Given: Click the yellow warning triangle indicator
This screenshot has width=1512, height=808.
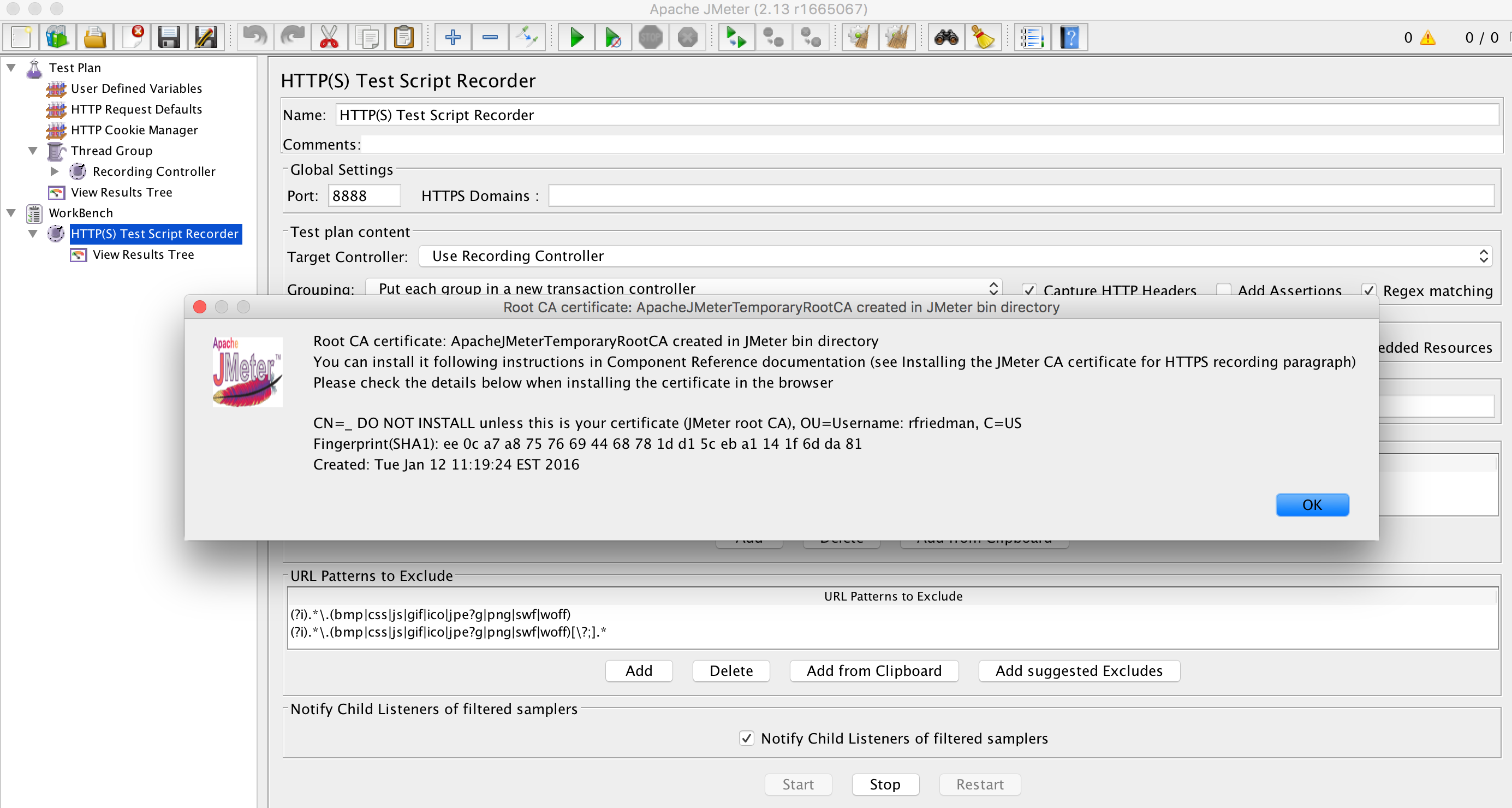Looking at the screenshot, I should click(x=1427, y=38).
